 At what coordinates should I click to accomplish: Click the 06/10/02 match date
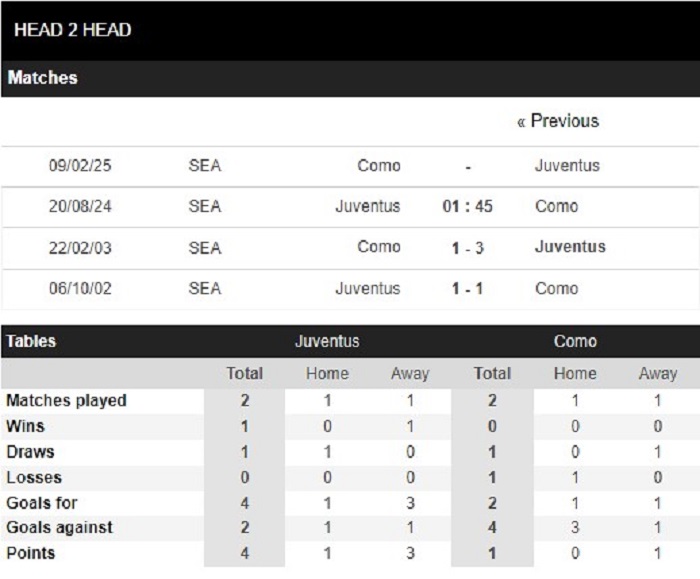coord(80,289)
